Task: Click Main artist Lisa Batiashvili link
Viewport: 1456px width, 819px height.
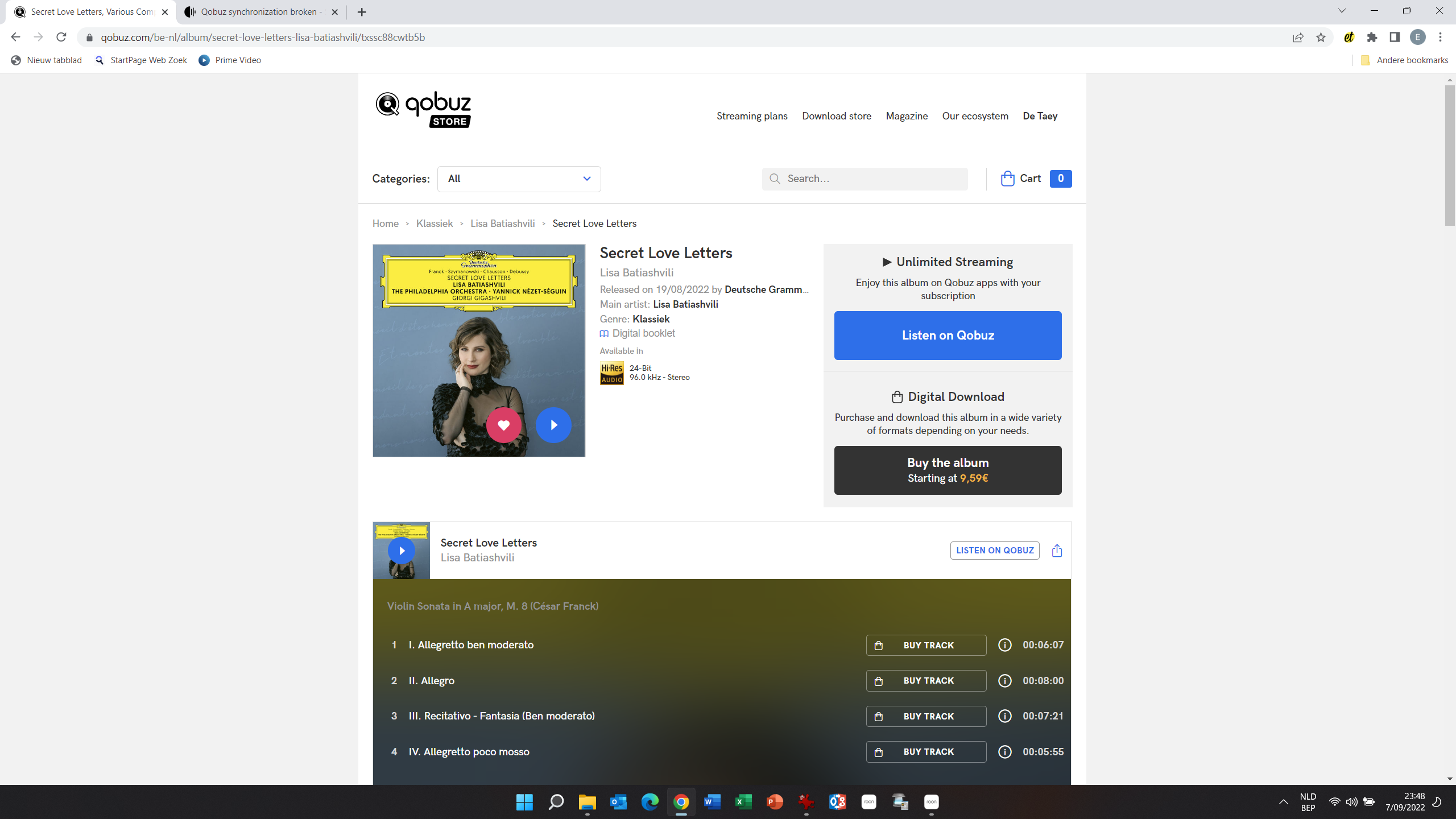Action: pos(685,304)
